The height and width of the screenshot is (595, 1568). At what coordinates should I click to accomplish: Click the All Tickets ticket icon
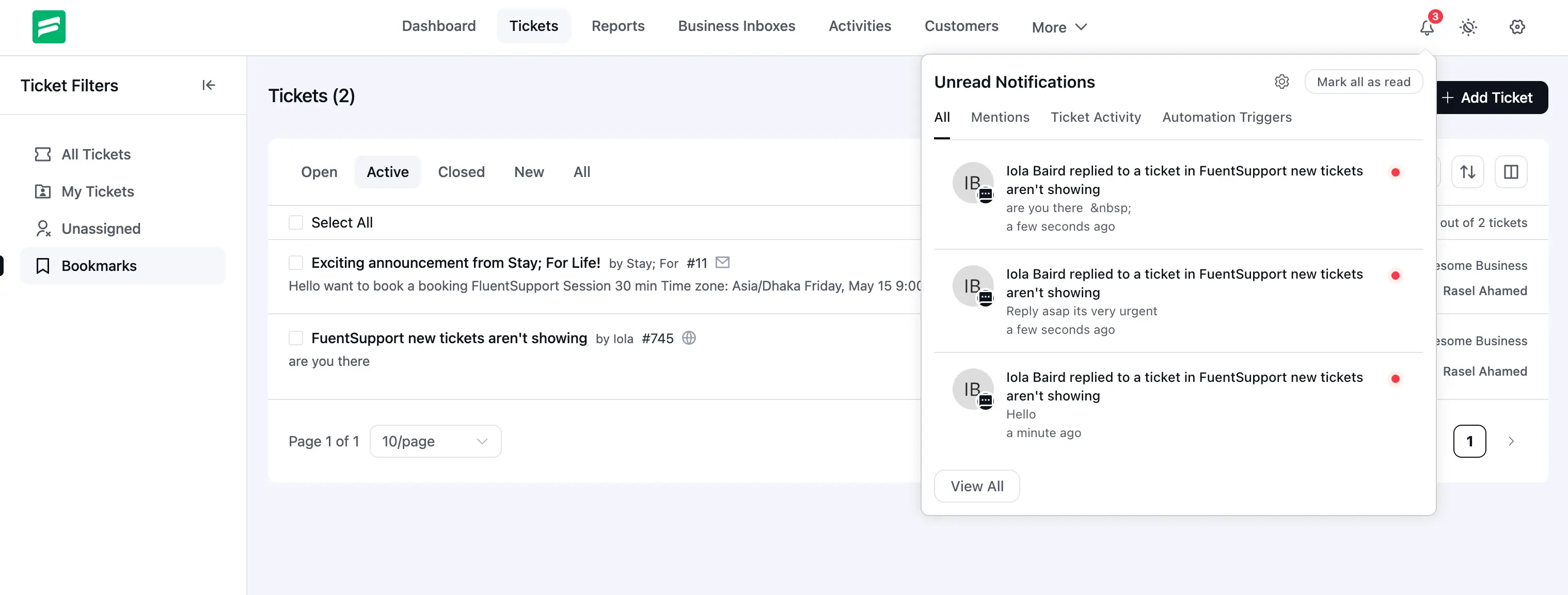(x=43, y=154)
